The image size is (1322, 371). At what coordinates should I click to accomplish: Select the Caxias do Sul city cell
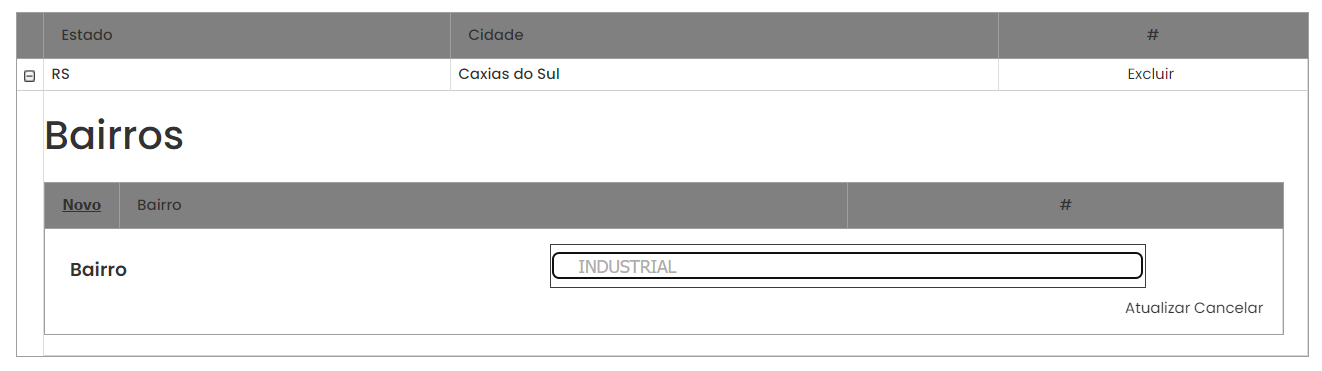(724, 74)
